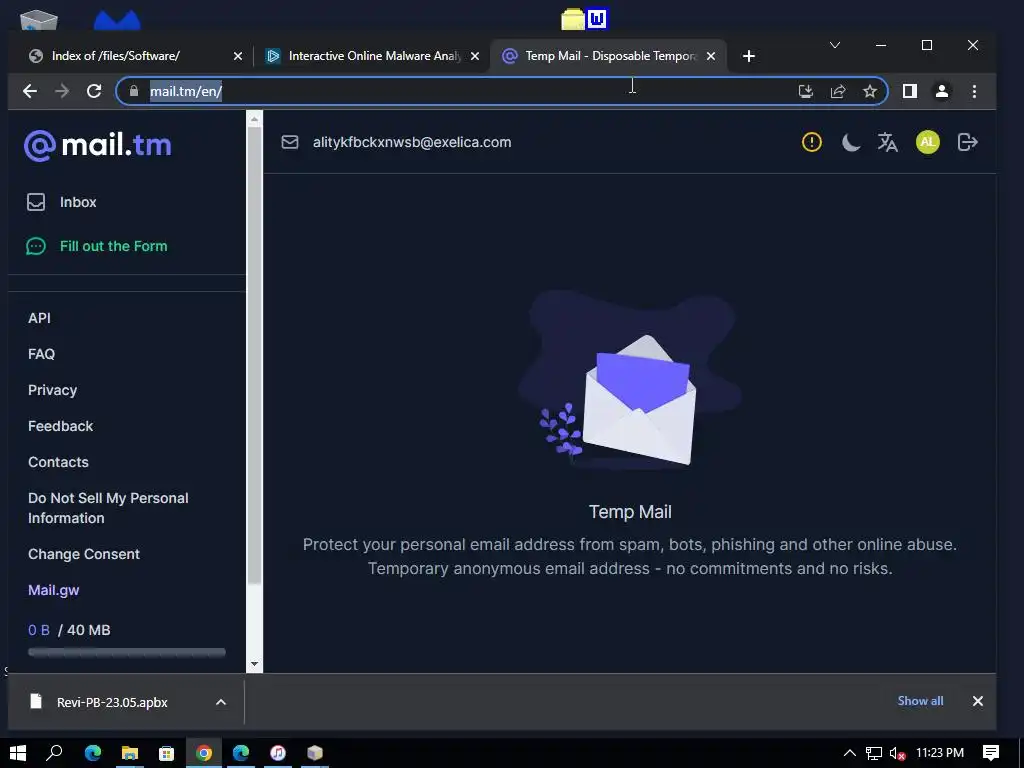Toggle dark mode moon icon

click(850, 142)
